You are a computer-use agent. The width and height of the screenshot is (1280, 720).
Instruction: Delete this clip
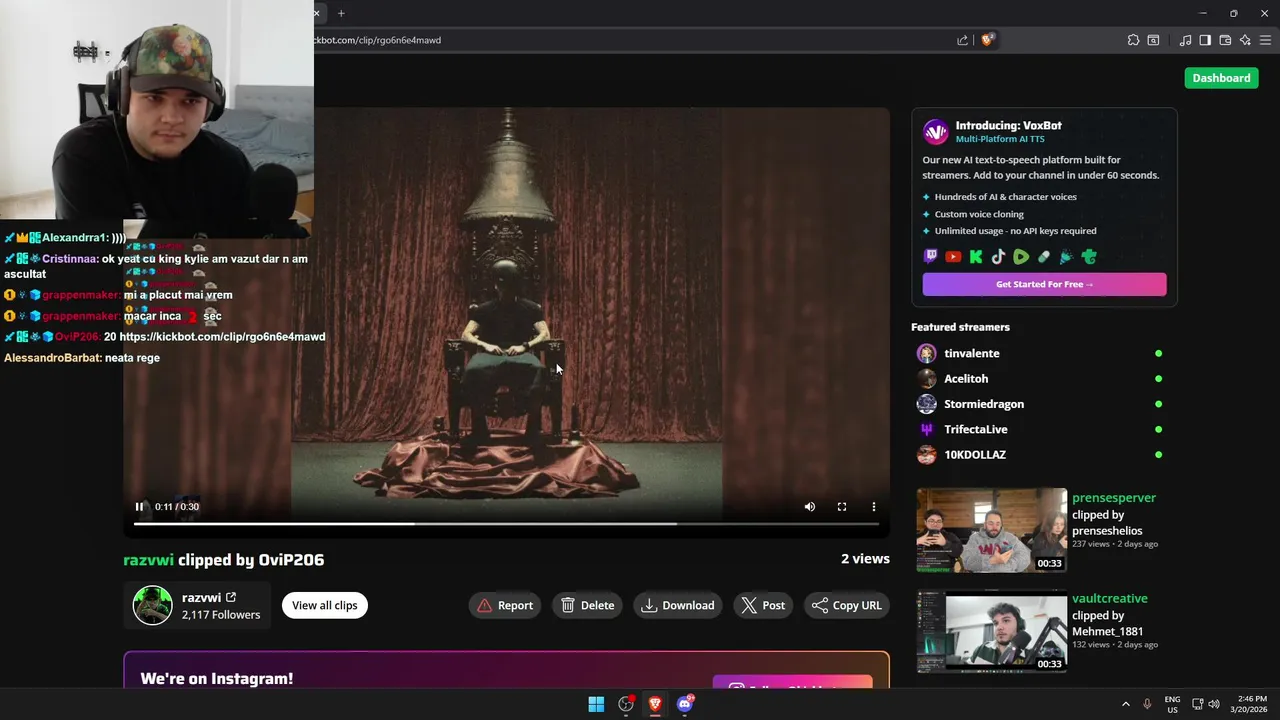588,605
